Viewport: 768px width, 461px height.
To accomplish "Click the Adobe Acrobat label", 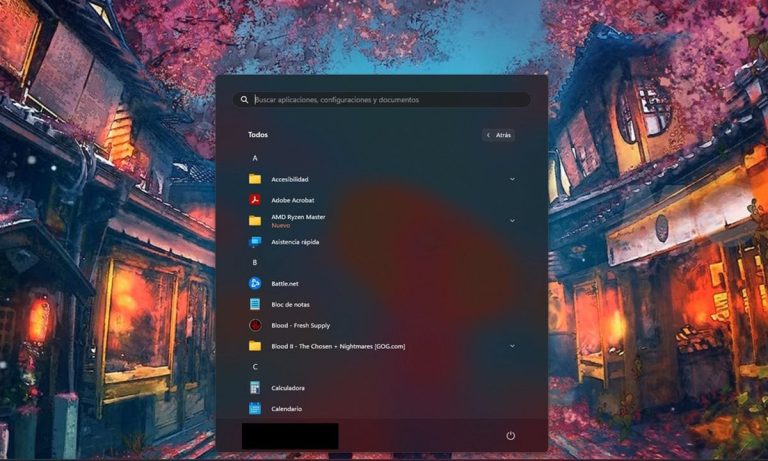I will 293,200.
